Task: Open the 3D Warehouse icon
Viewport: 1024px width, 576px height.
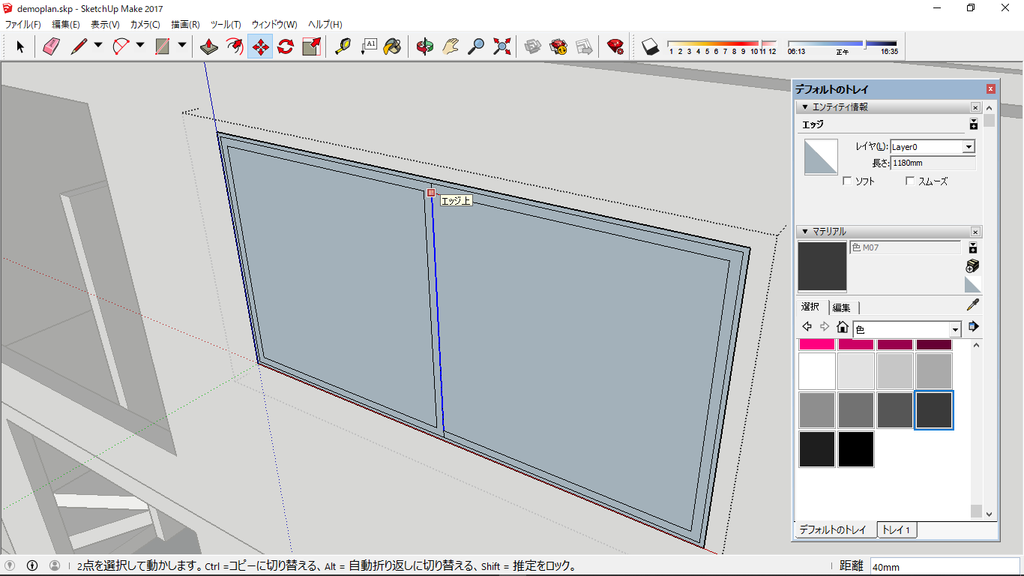Action: (533, 46)
